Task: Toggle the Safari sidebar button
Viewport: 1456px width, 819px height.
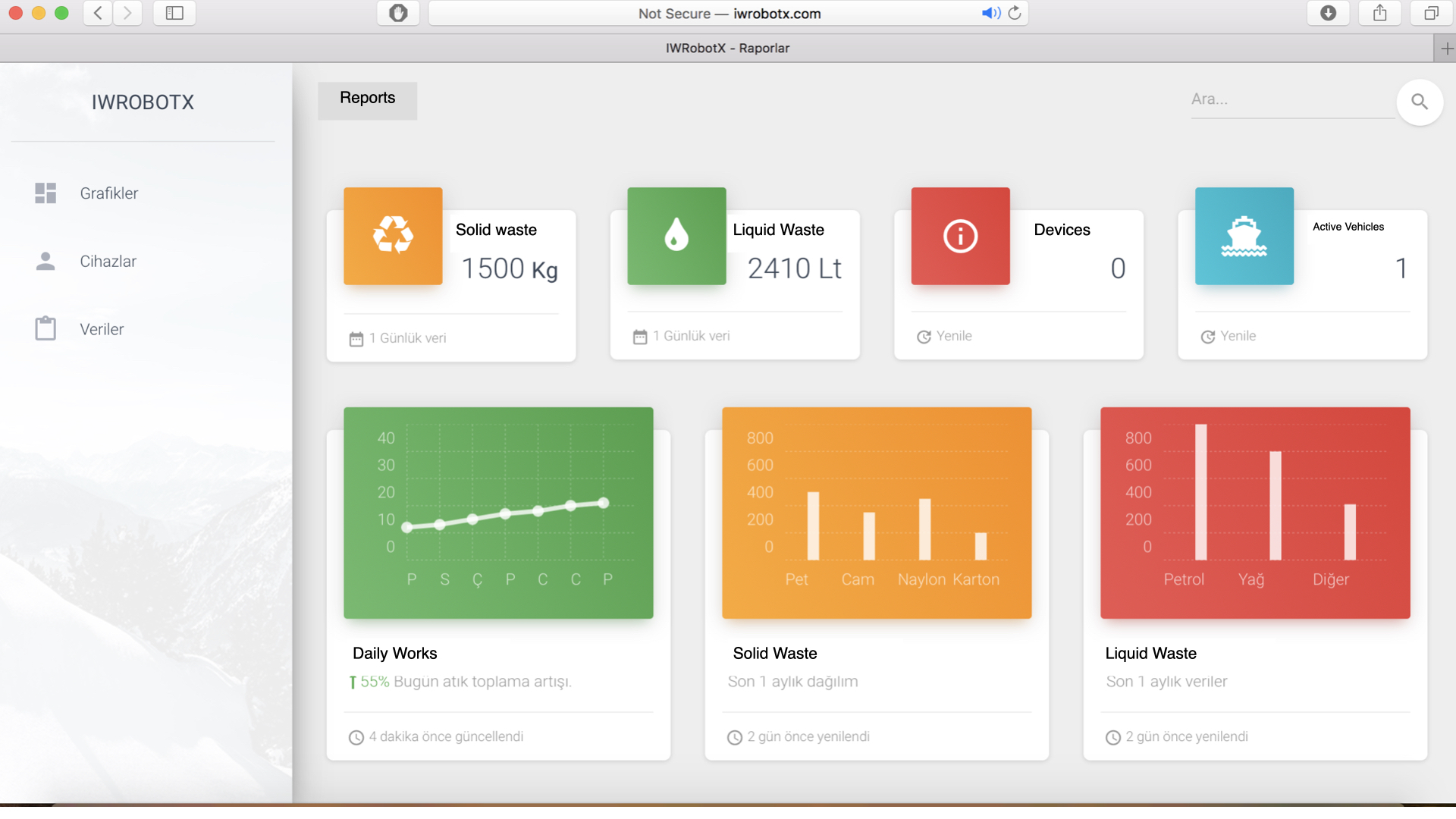Action: (174, 13)
